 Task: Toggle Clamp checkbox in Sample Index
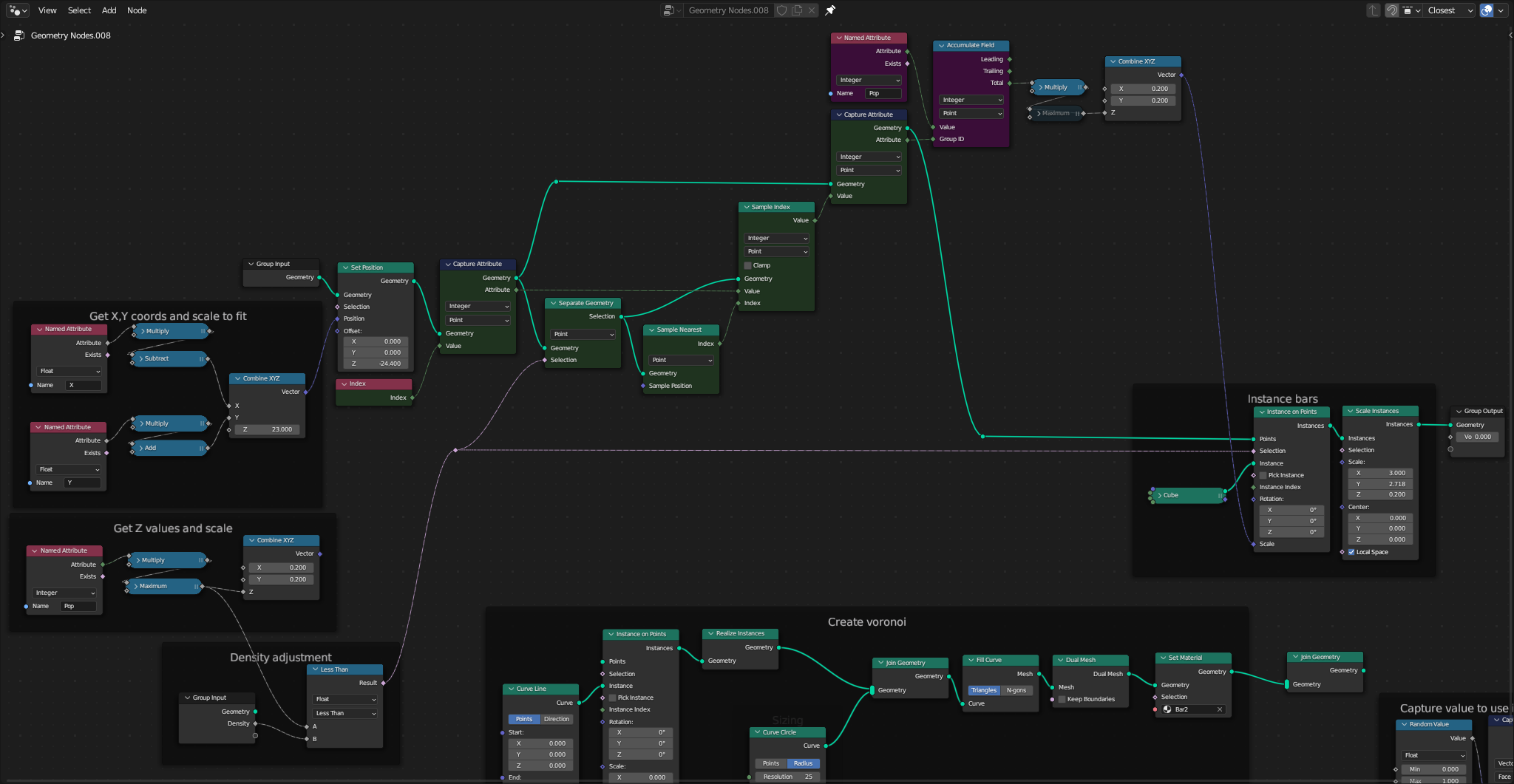(x=748, y=265)
